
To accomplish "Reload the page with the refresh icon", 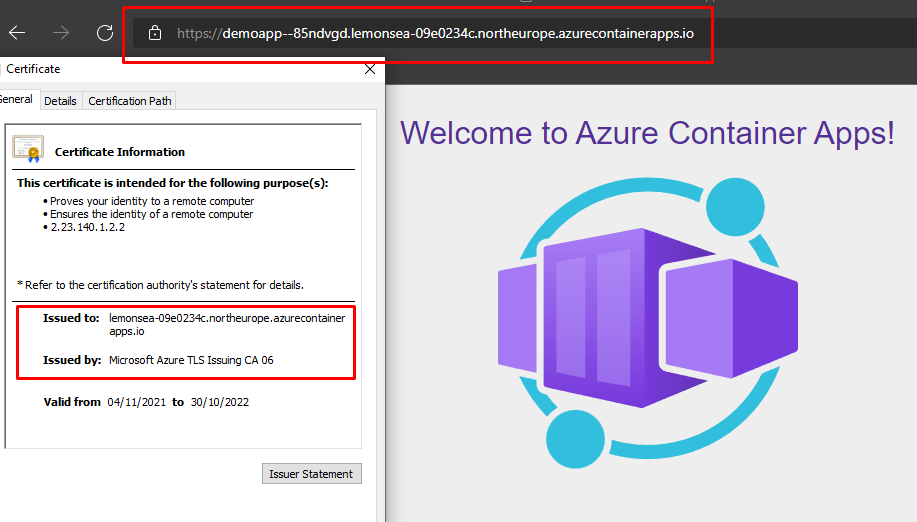I will (x=105, y=33).
